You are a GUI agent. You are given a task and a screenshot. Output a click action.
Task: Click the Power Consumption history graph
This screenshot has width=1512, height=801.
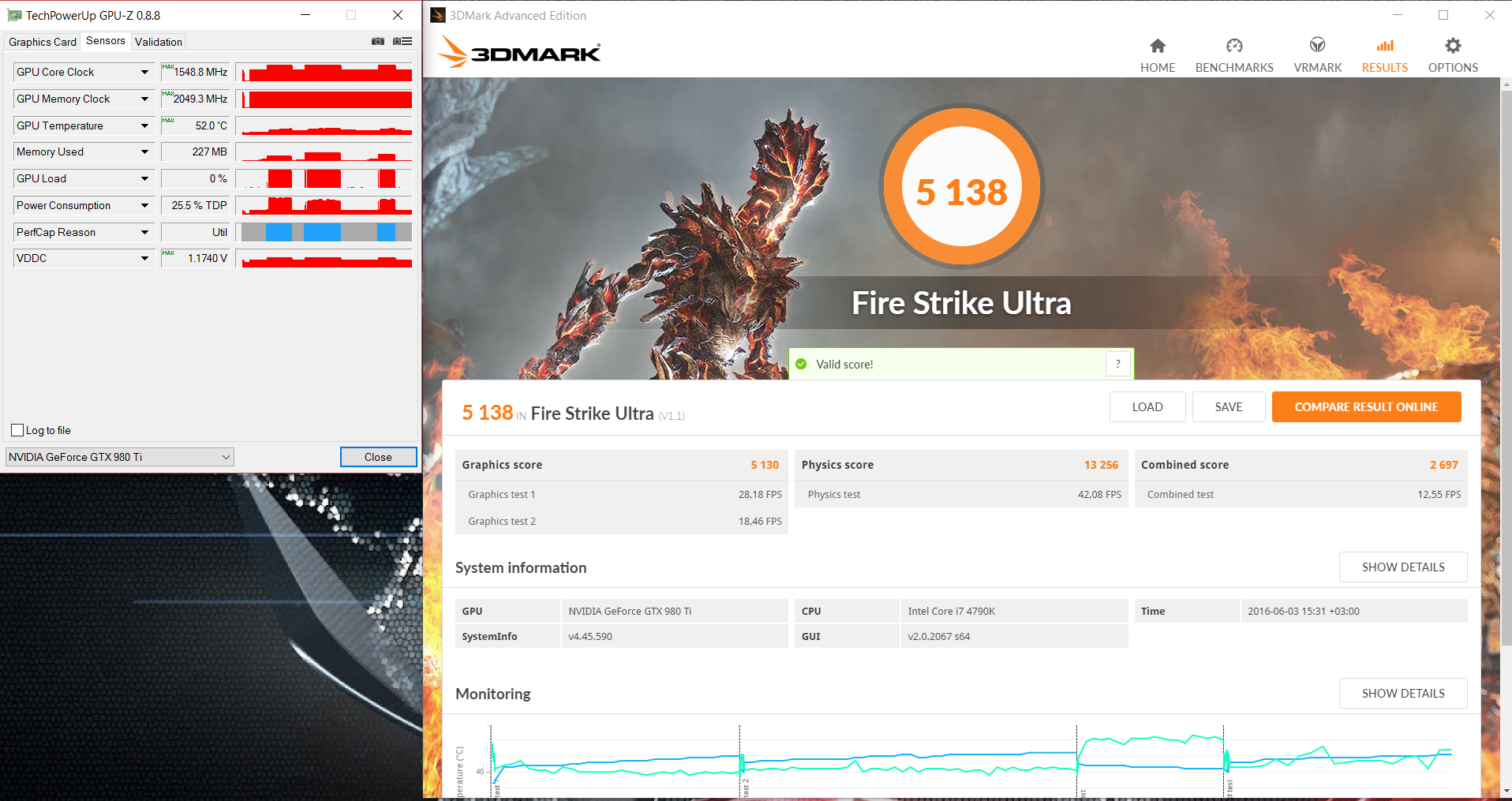click(324, 205)
